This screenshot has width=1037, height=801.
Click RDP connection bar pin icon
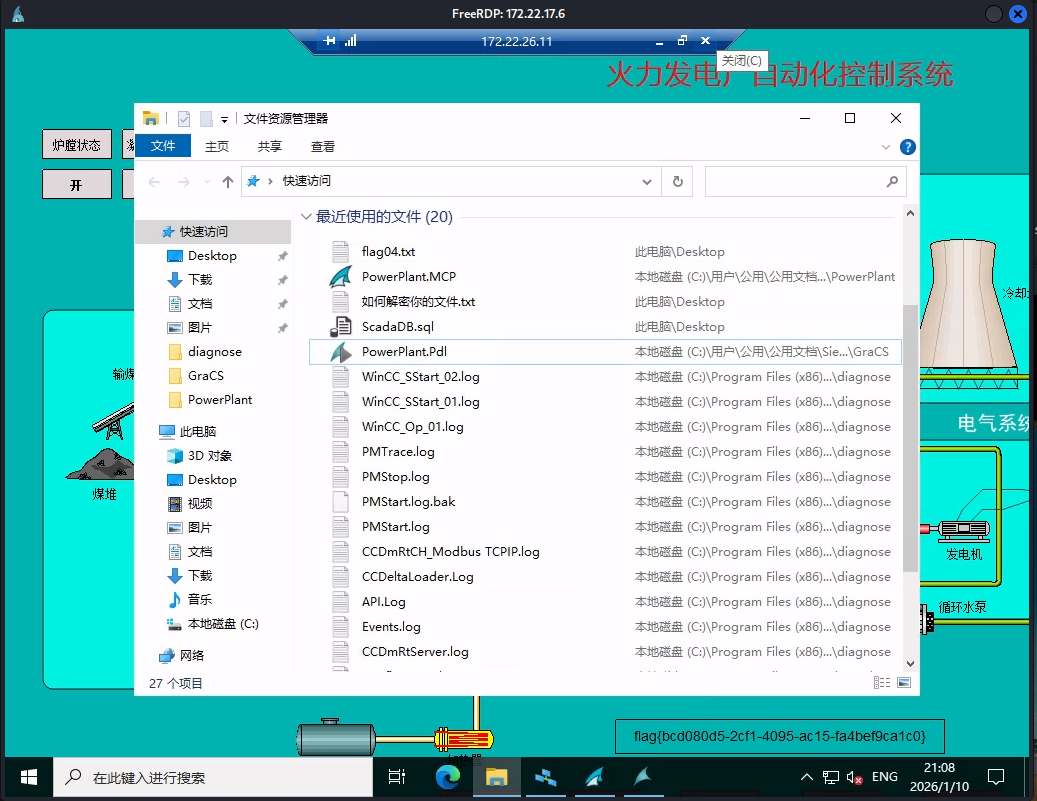point(329,41)
